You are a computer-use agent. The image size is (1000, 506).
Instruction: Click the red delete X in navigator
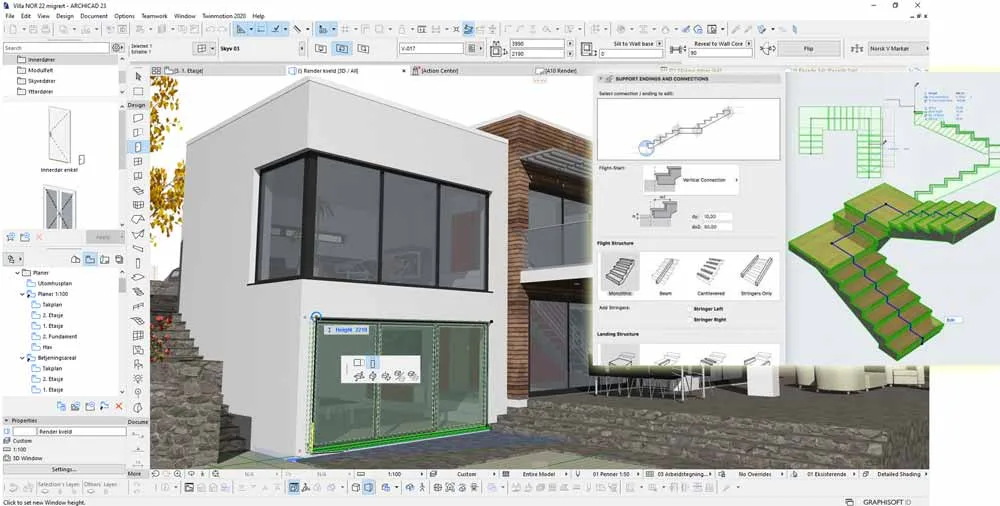click(119, 406)
